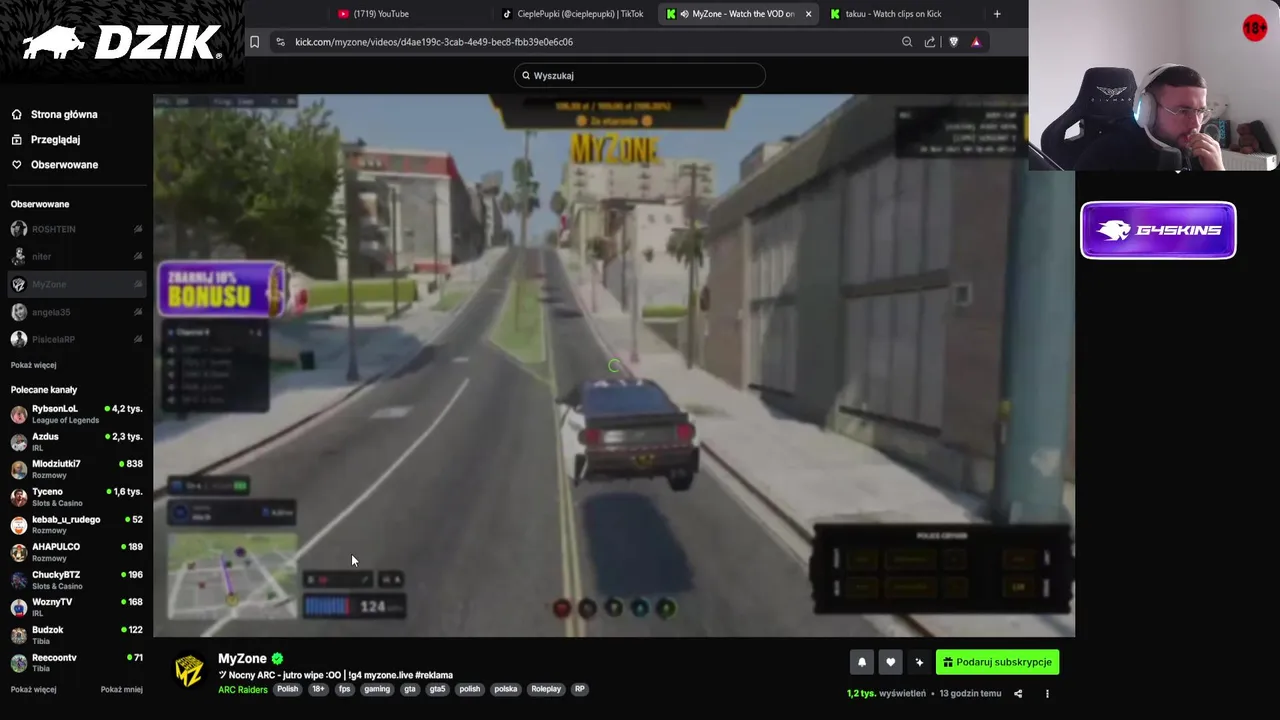Select the gaming tag

point(377,689)
